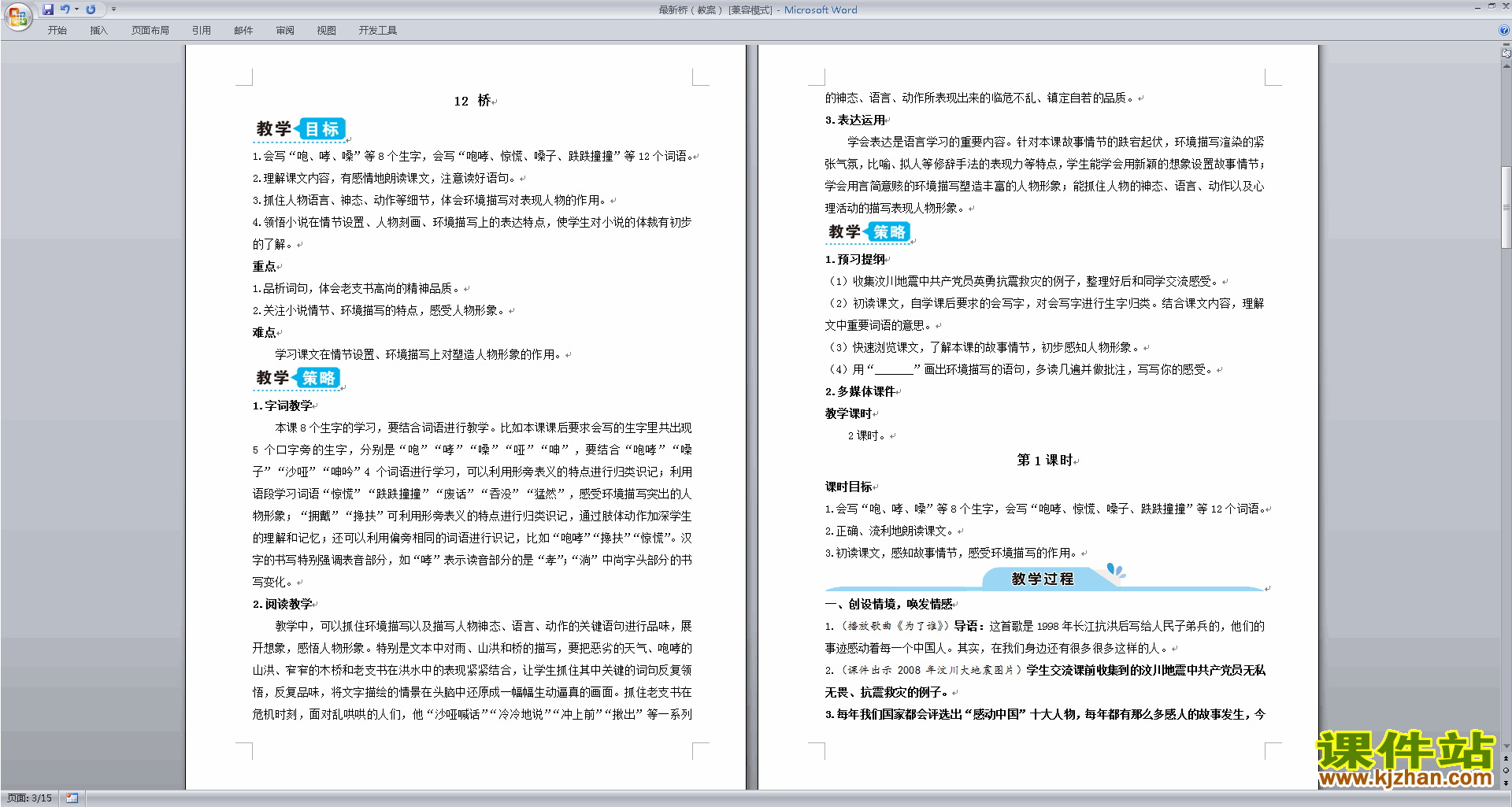Click the line '（3）快速浏览课文，了解本课的故事情节'

(x=981, y=348)
